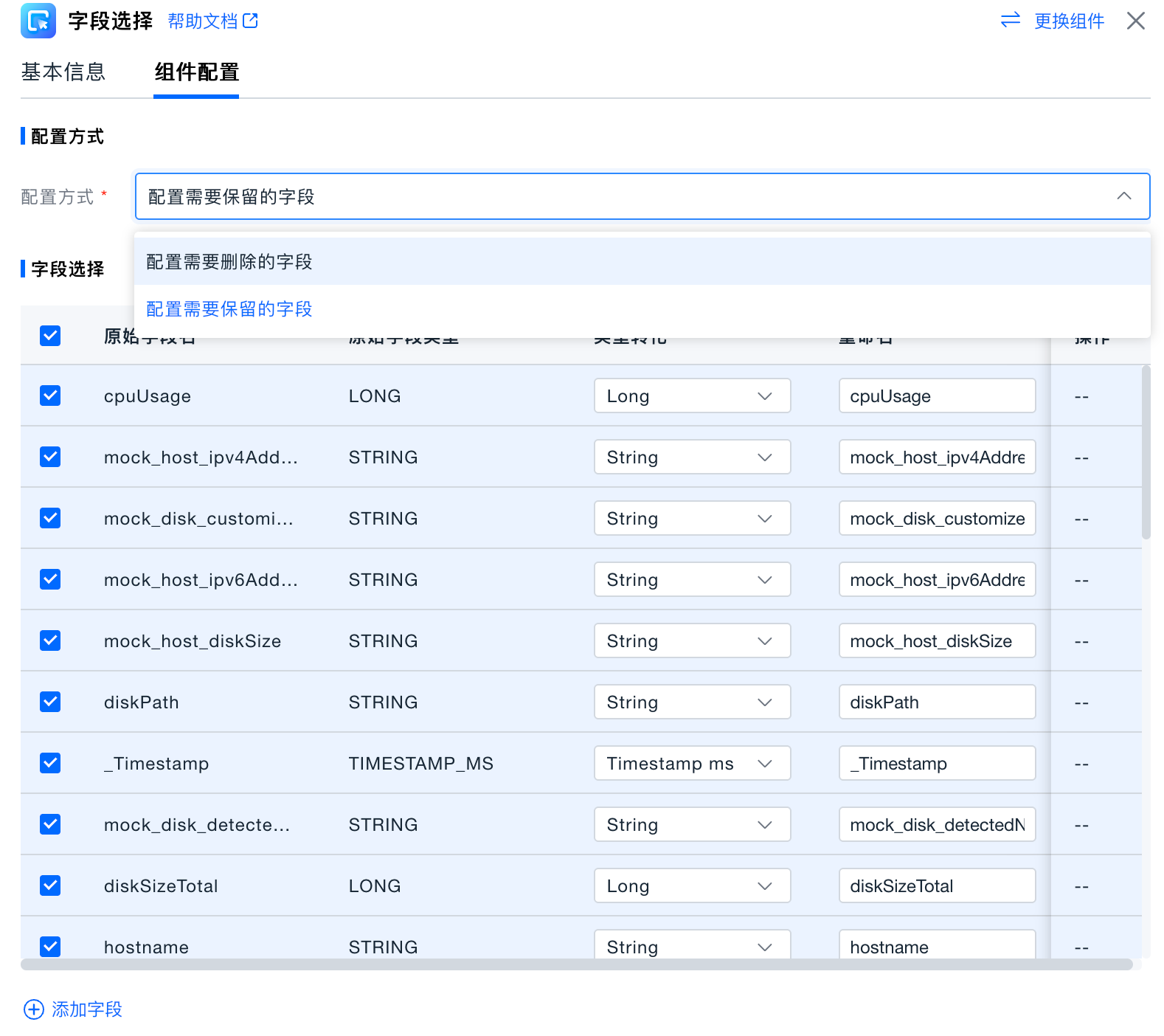This screenshot has width=1164, height=1036.
Task: Select 配置需要删除的字段 option
Action: 229,262
